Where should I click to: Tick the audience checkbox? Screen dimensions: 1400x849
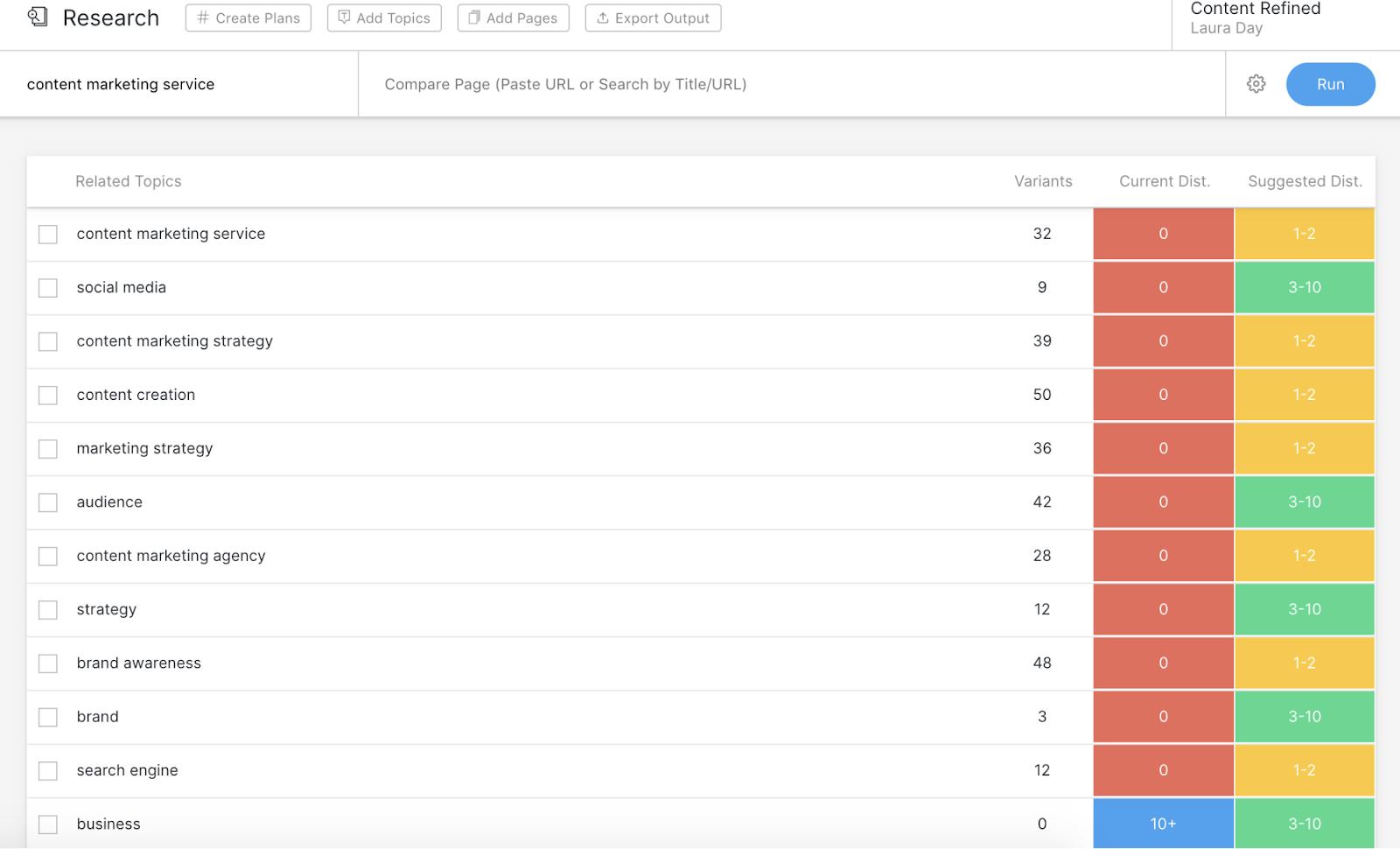48,502
